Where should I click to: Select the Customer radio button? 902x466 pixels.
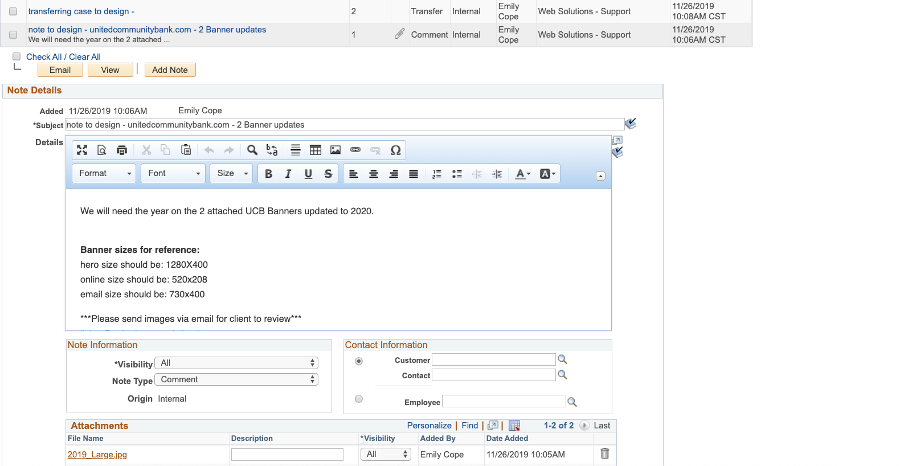(x=359, y=361)
